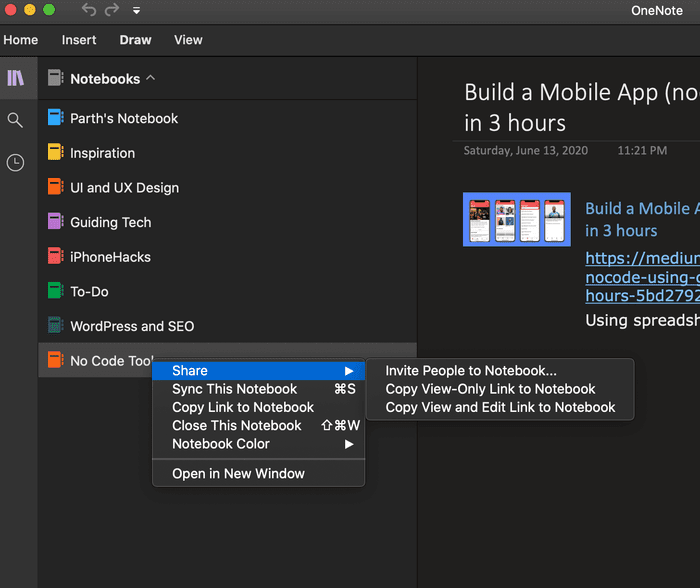Open the WordPress and SEO notebook
700x588 pixels.
point(227,326)
